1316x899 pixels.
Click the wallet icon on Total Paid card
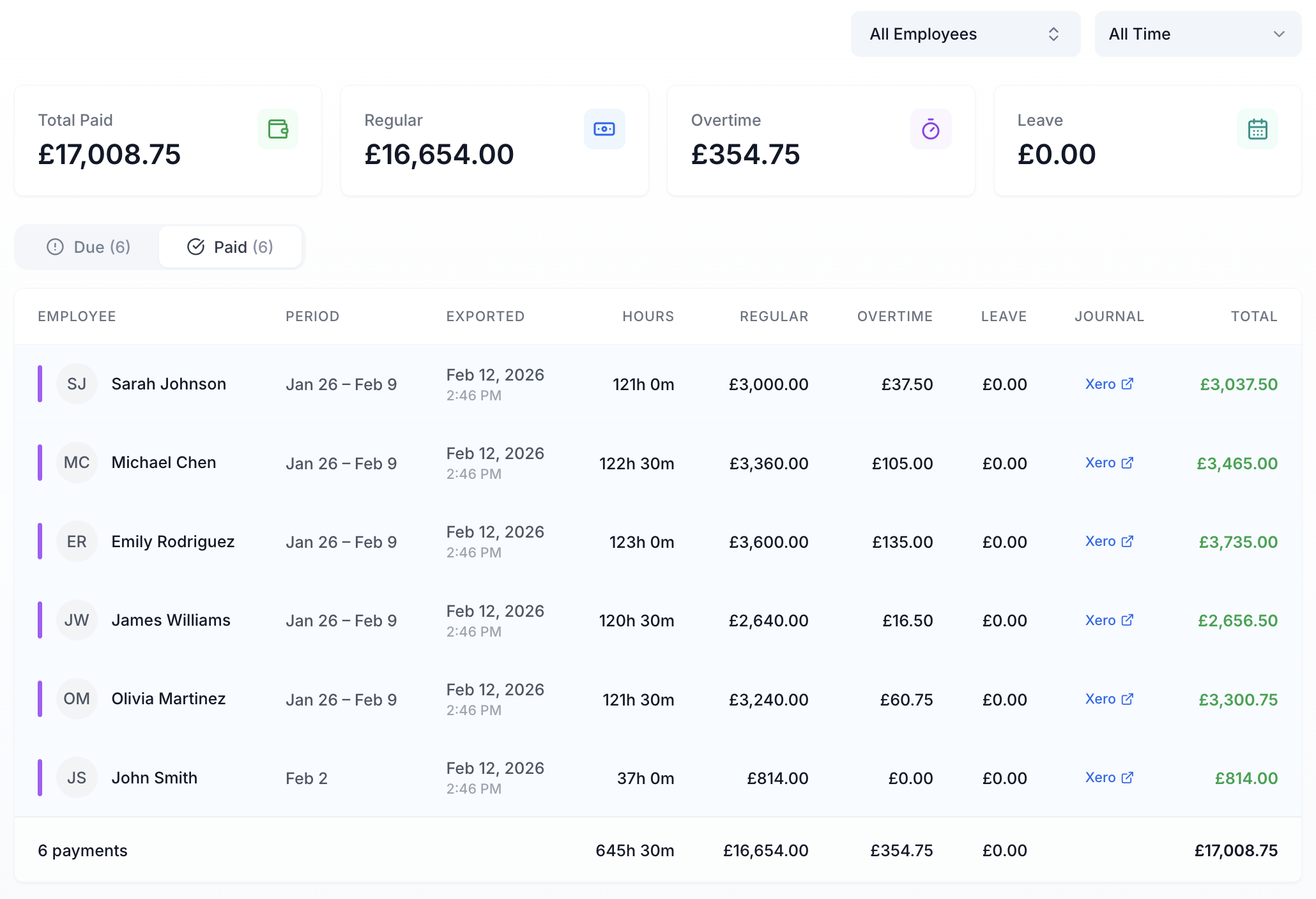[x=278, y=128]
